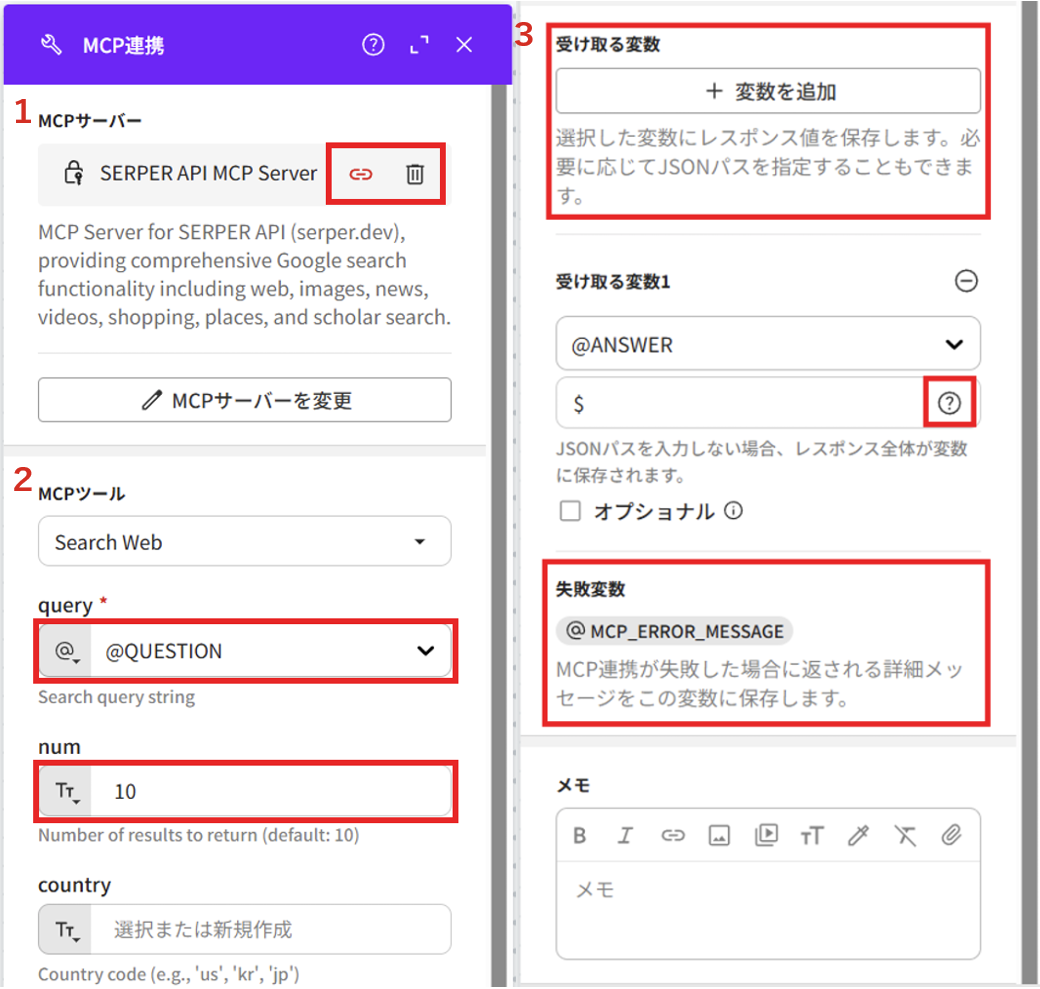Image resolution: width=1040 pixels, height=989 pixels.
Task: Enable the オプショナル checkbox
Action: point(570,512)
